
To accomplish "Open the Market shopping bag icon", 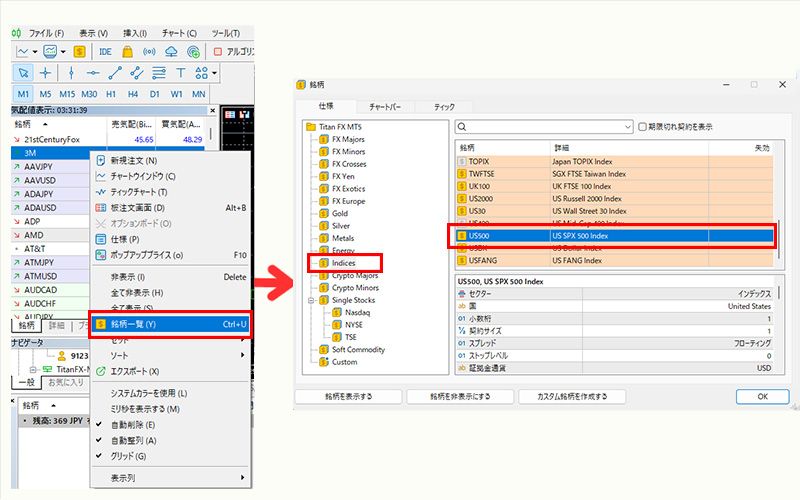I will point(128,52).
